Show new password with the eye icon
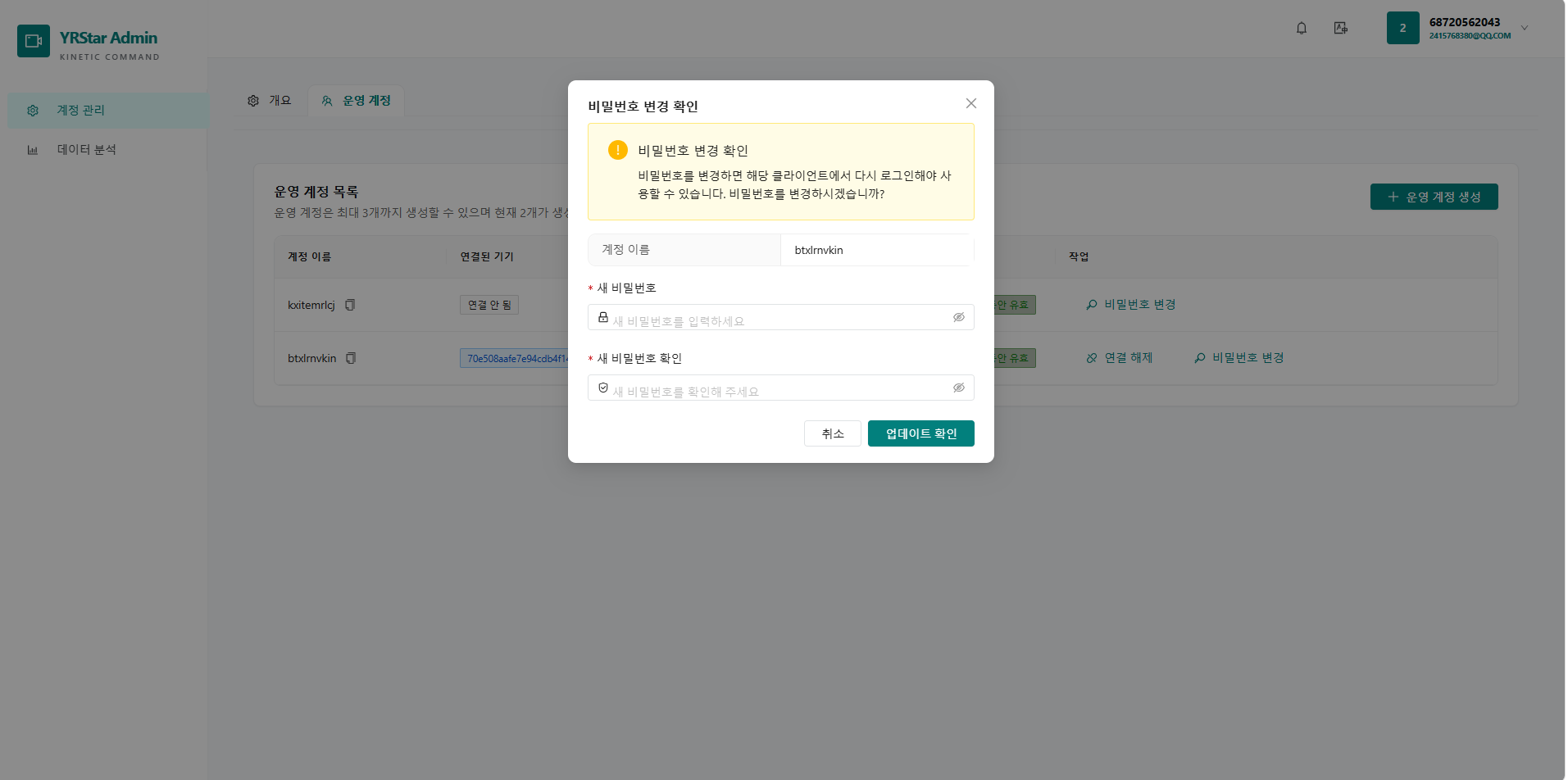 (958, 317)
